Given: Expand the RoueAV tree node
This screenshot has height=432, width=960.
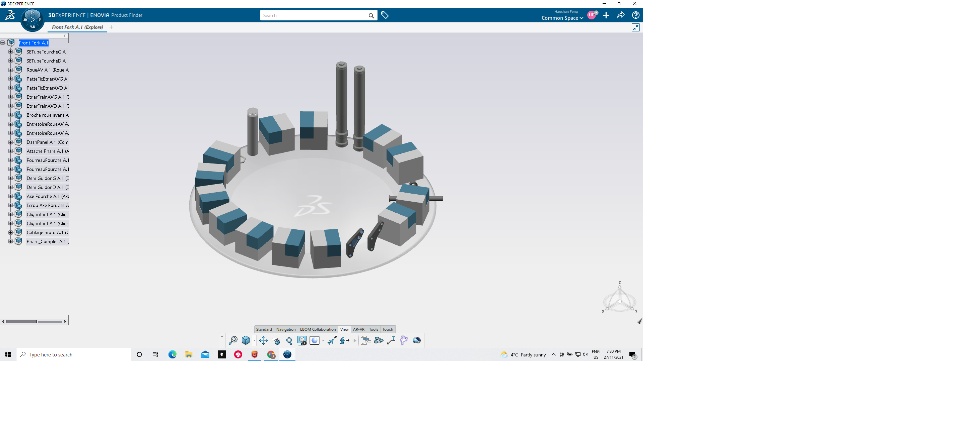Looking at the screenshot, I should click(10, 70).
